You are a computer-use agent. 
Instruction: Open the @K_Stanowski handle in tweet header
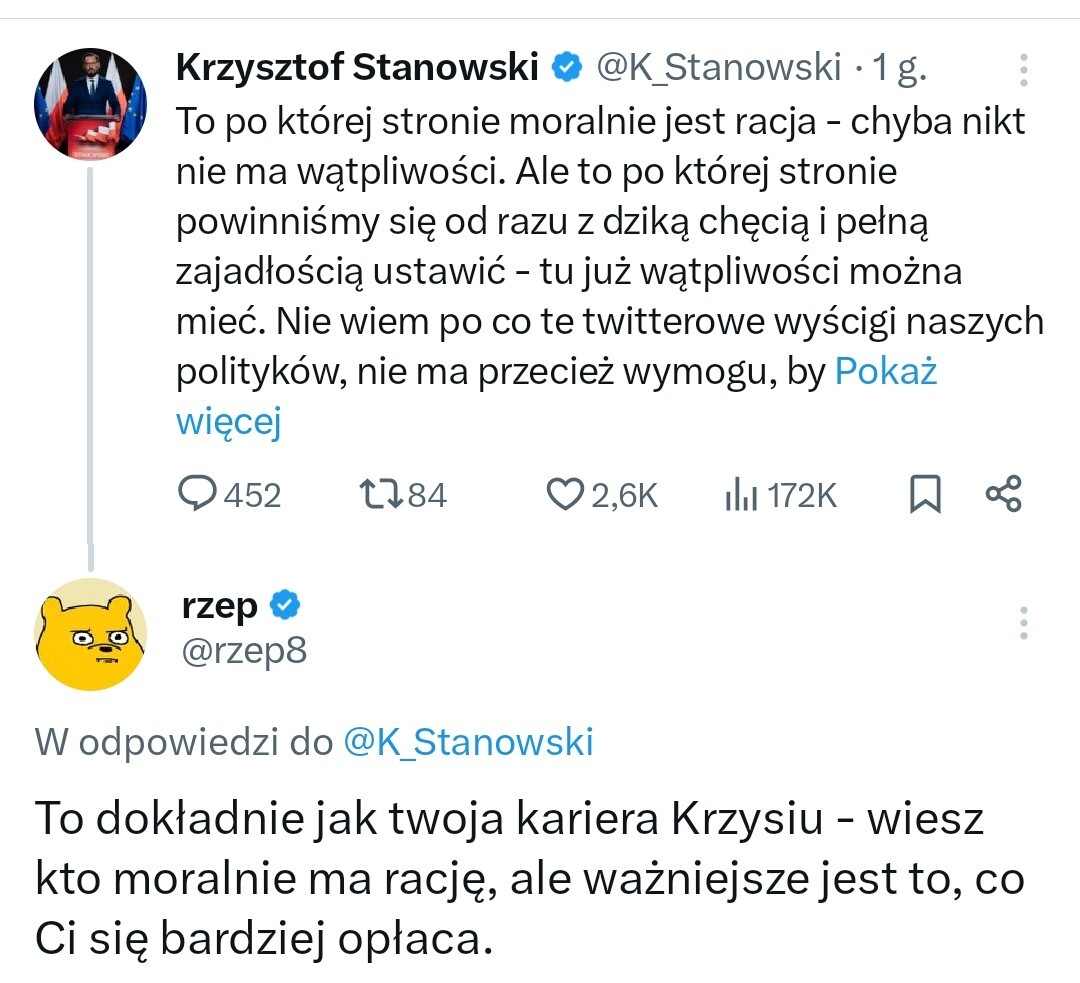(x=719, y=68)
